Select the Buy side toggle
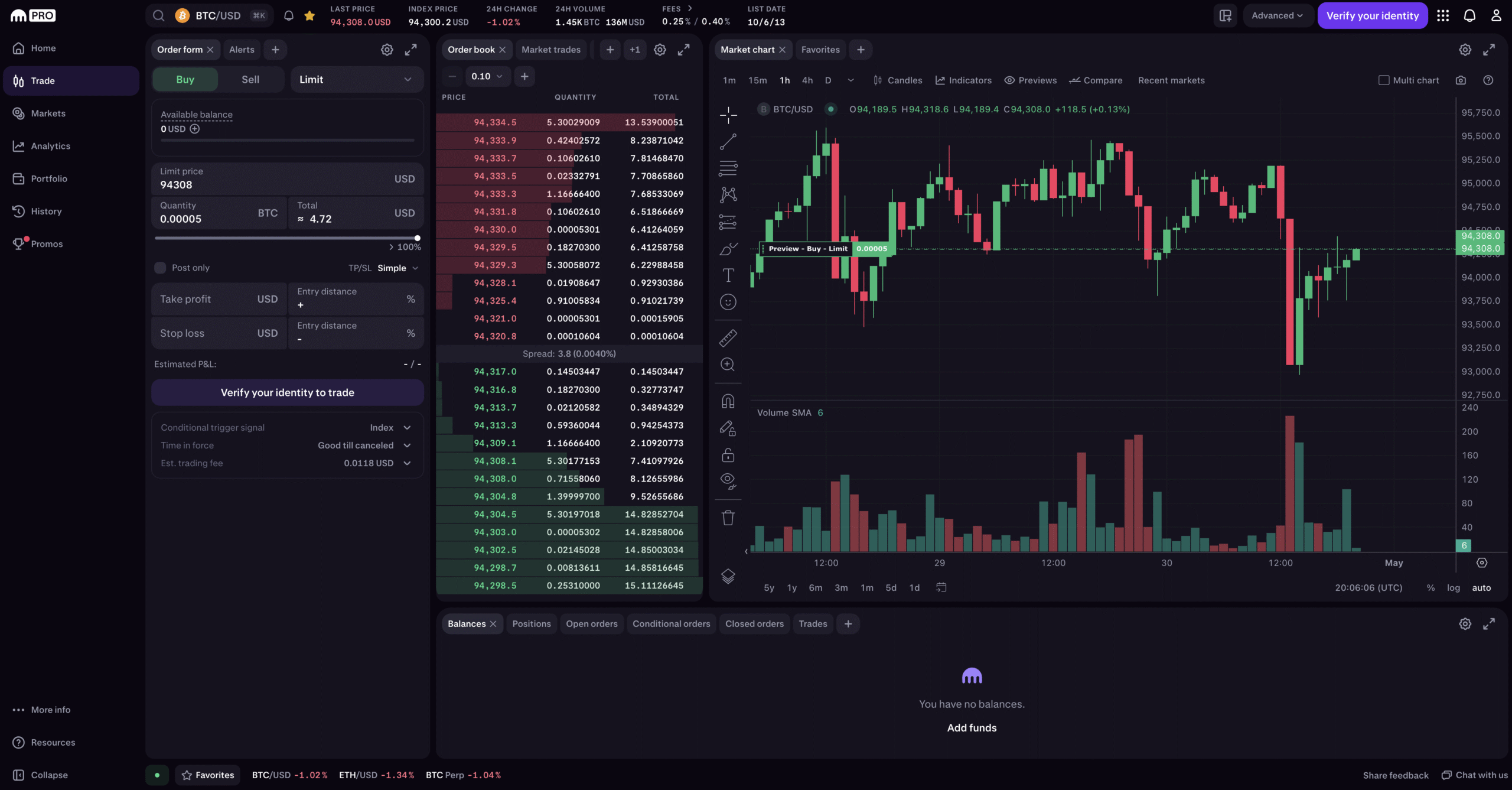Image resolution: width=1512 pixels, height=790 pixels. click(185, 80)
